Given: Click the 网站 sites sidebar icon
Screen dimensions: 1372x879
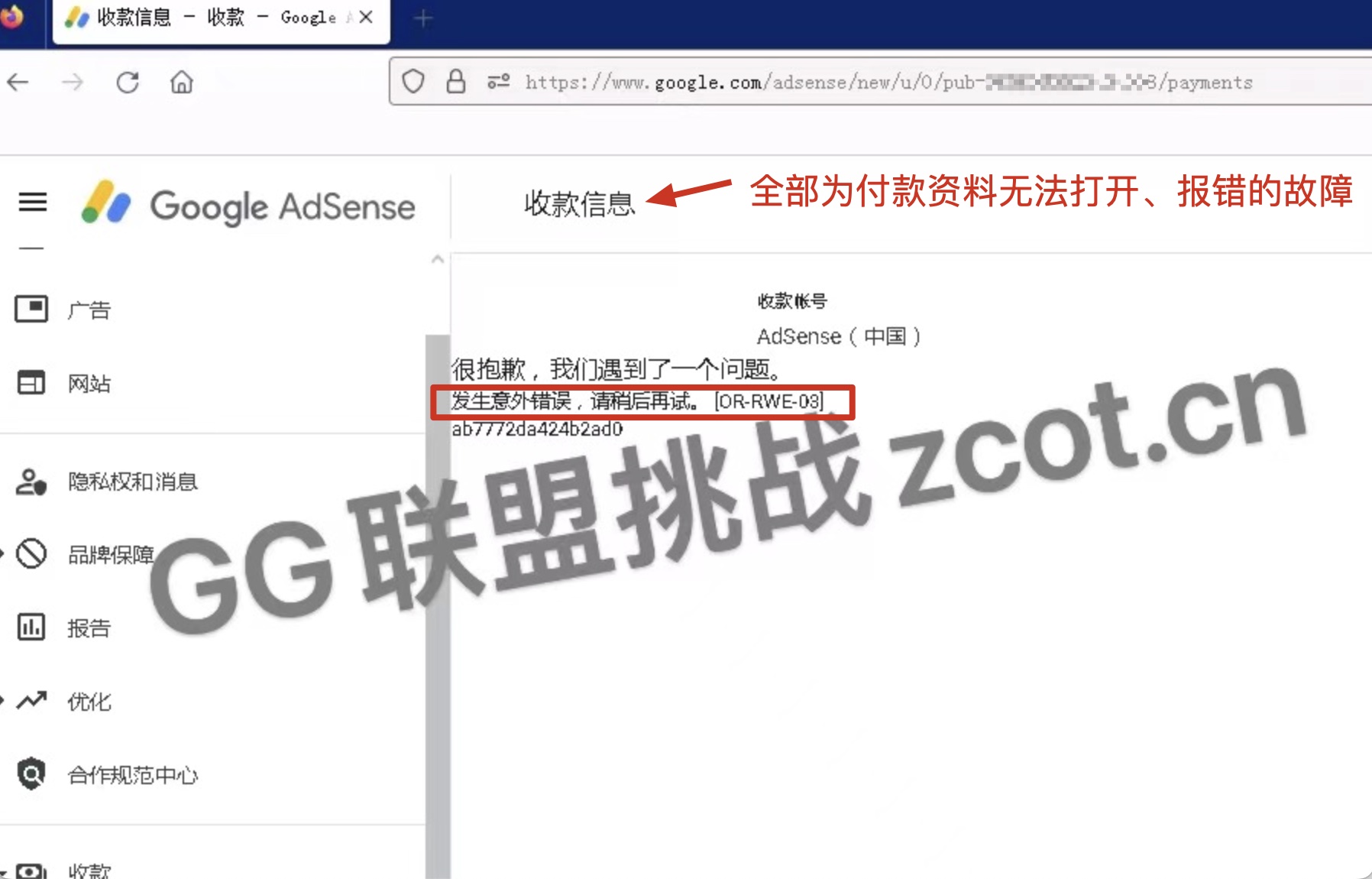Looking at the screenshot, I should (x=31, y=382).
